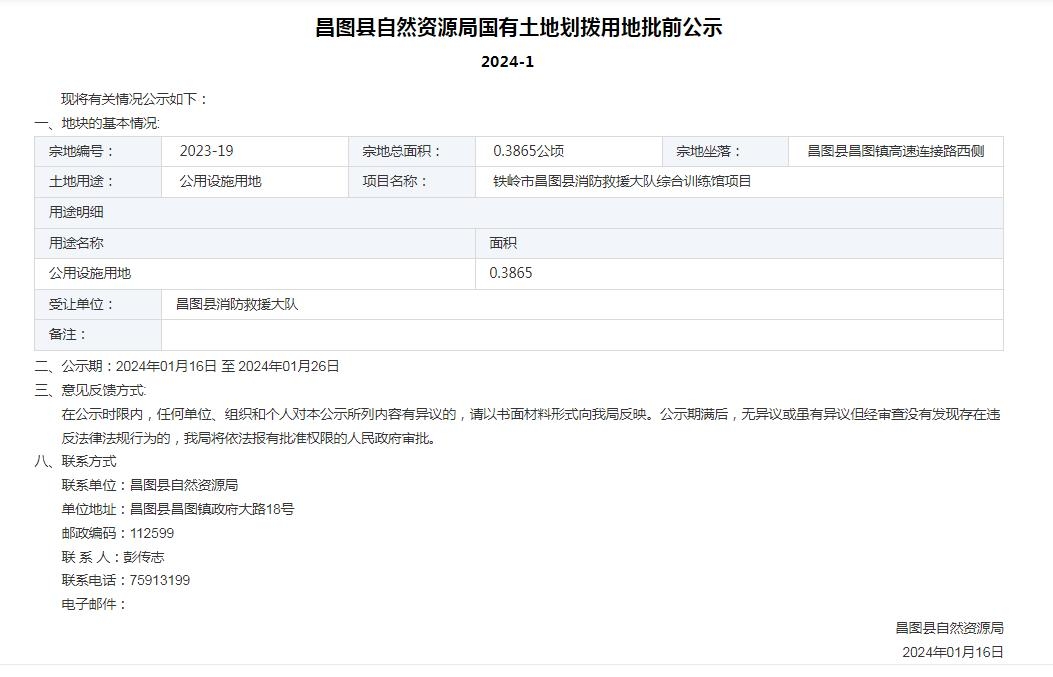The width and height of the screenshot is (1053, 677).
Task: Click the date 2024年01月16日 at bottom right
Action: coord(952,652)
